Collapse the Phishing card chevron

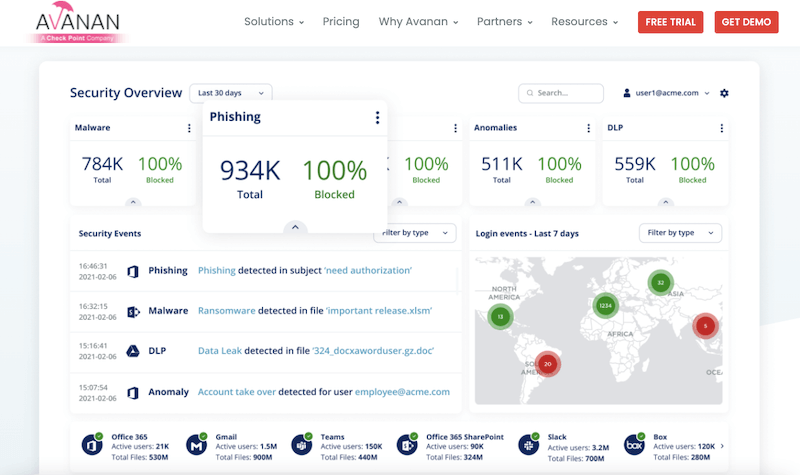click(x=295, y=227)
